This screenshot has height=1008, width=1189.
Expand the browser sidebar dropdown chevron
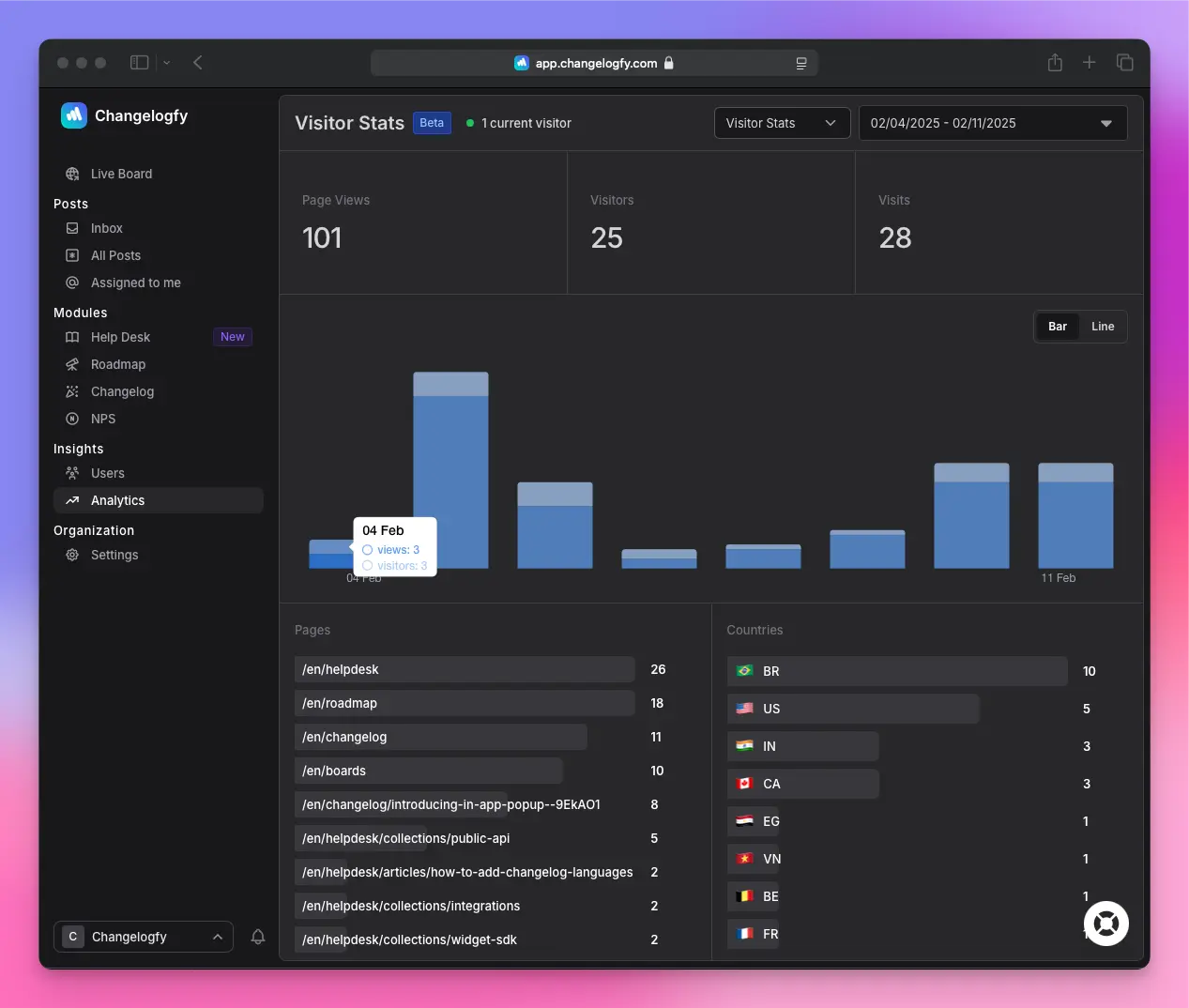[x=167, y=63]
